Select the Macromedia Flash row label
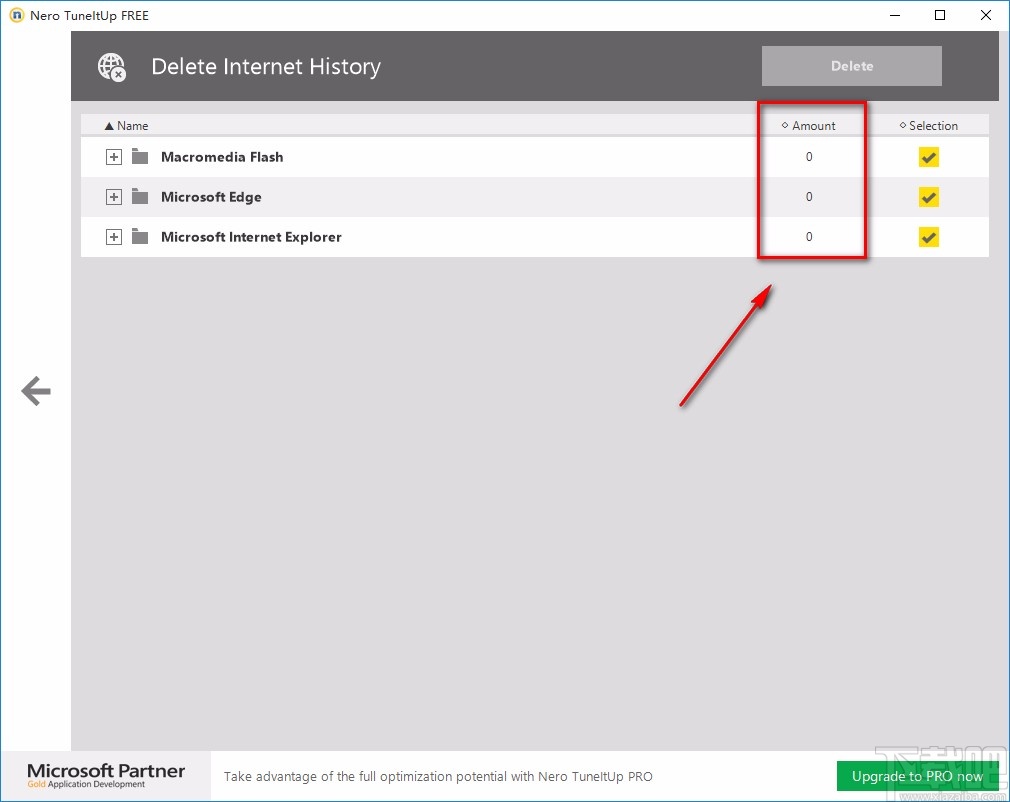This screenshot has height=802, width=1010. [222, 157]
